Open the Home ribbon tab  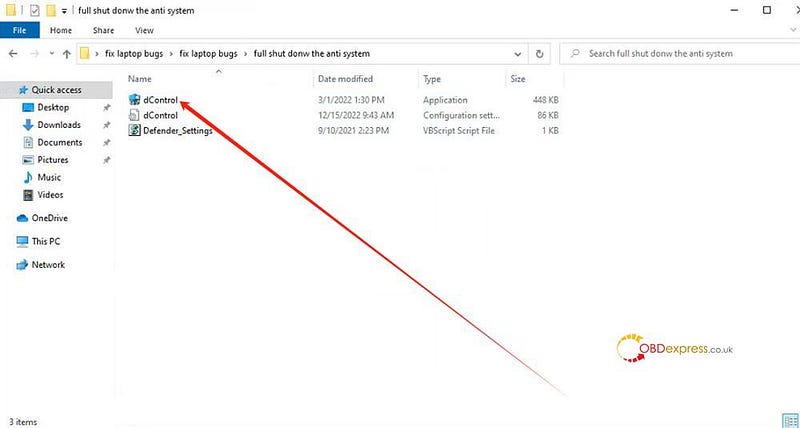[x=61, y=30]
